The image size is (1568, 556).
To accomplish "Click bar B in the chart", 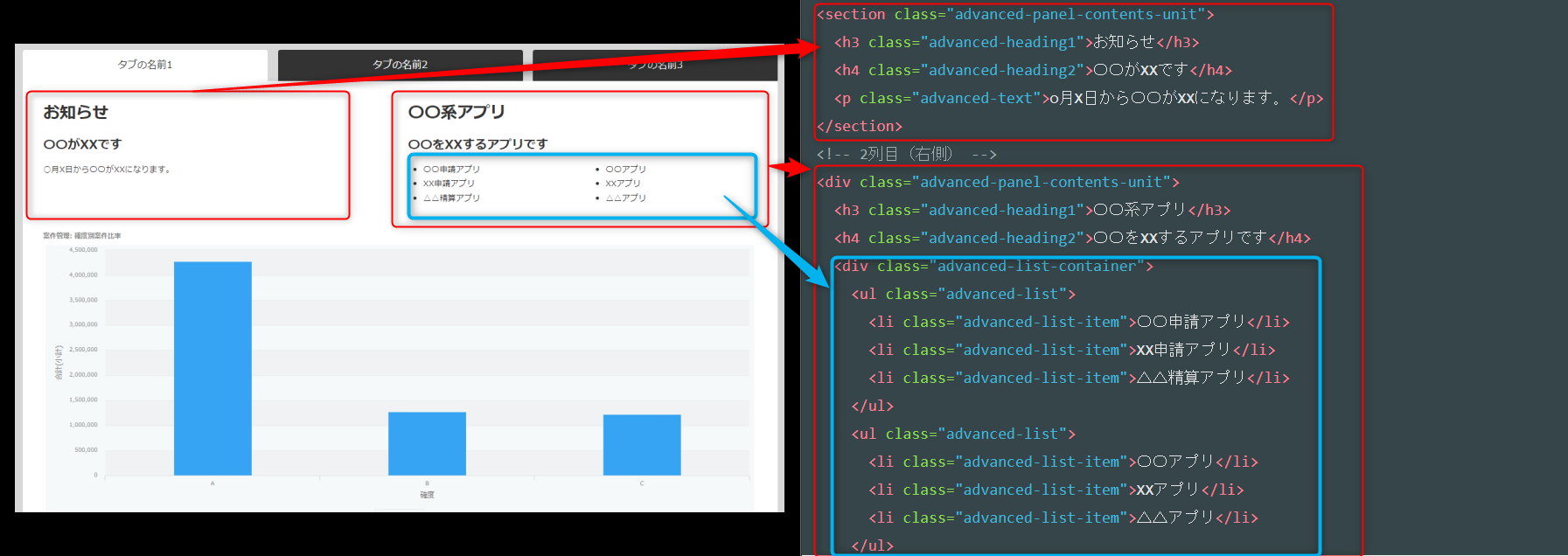I will click(427, 444).
